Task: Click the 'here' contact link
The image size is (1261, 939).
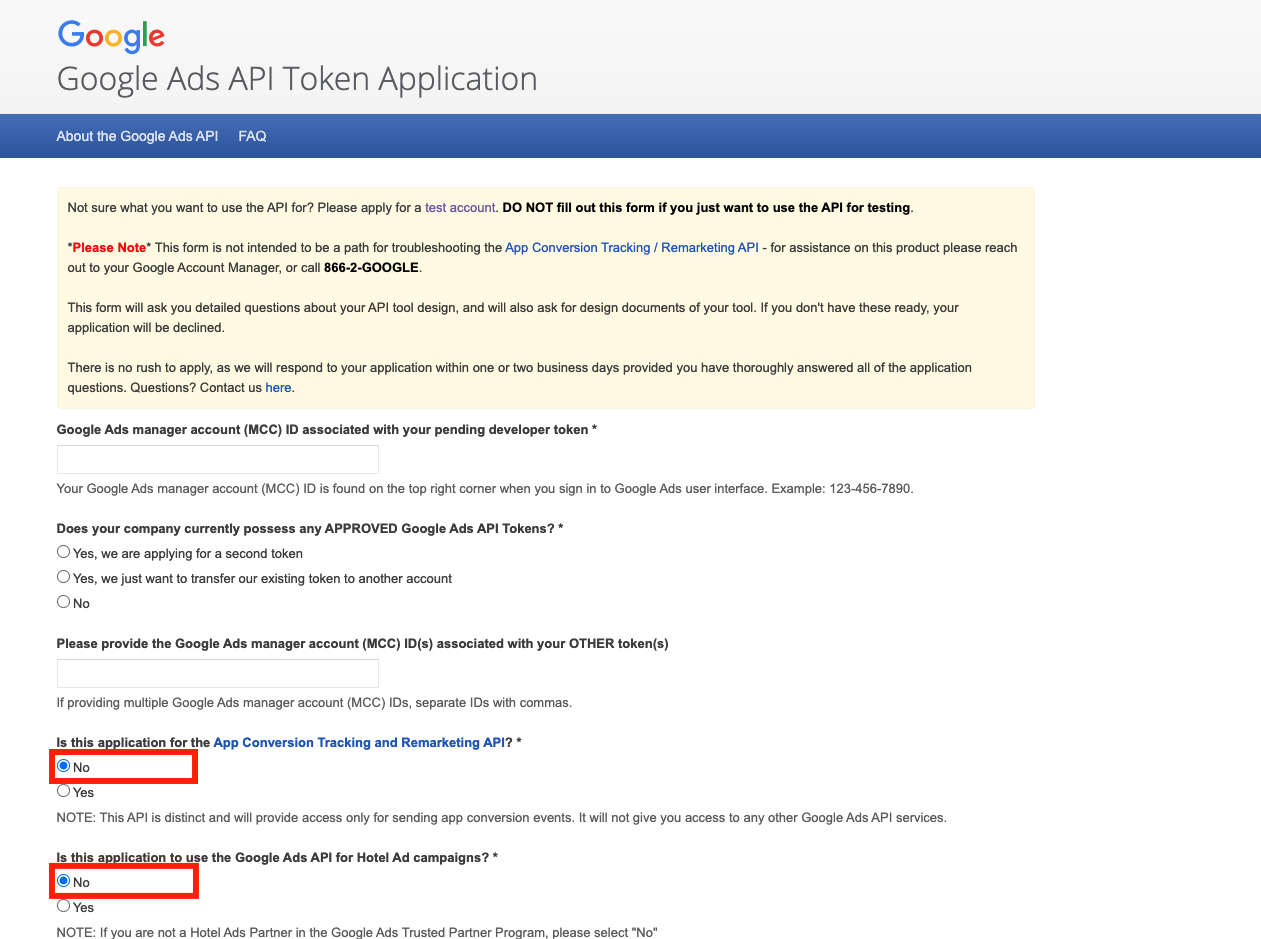Action: pos(278,387)
